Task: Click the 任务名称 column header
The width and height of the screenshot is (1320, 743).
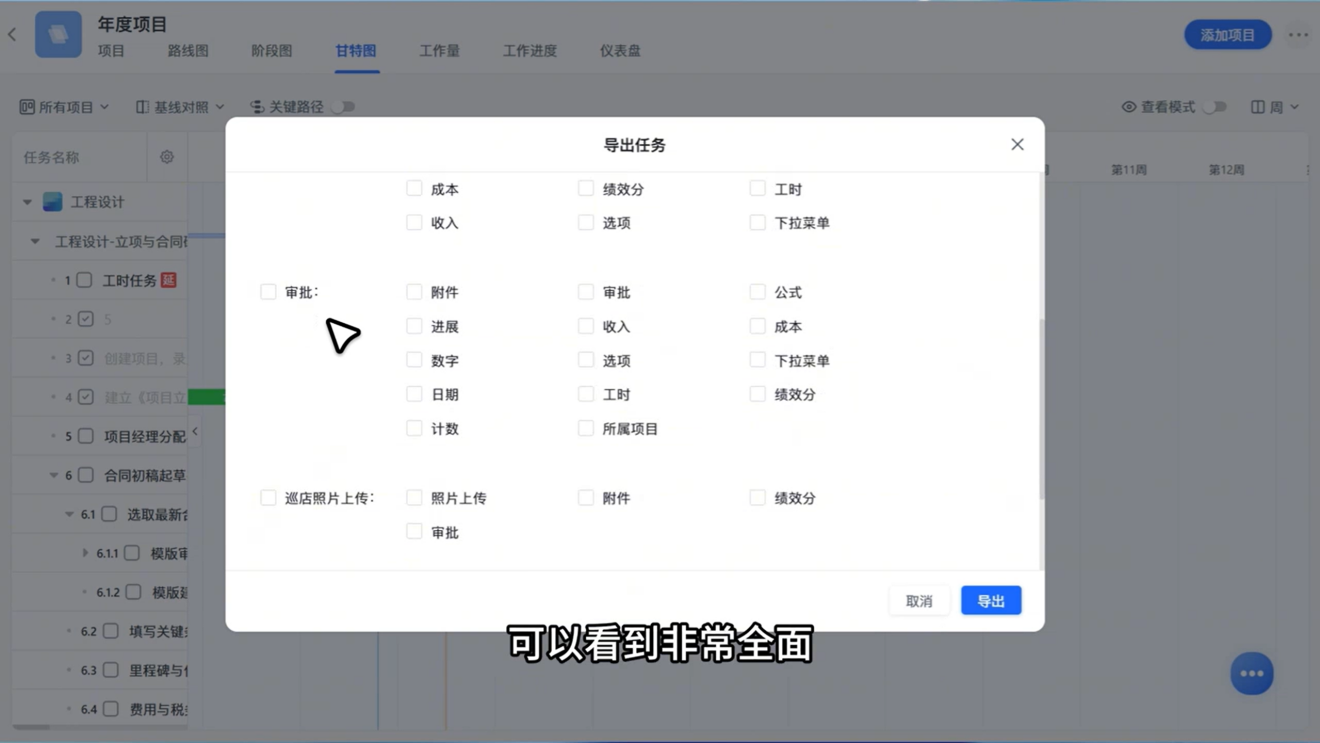Action: [x=52, y=157]
